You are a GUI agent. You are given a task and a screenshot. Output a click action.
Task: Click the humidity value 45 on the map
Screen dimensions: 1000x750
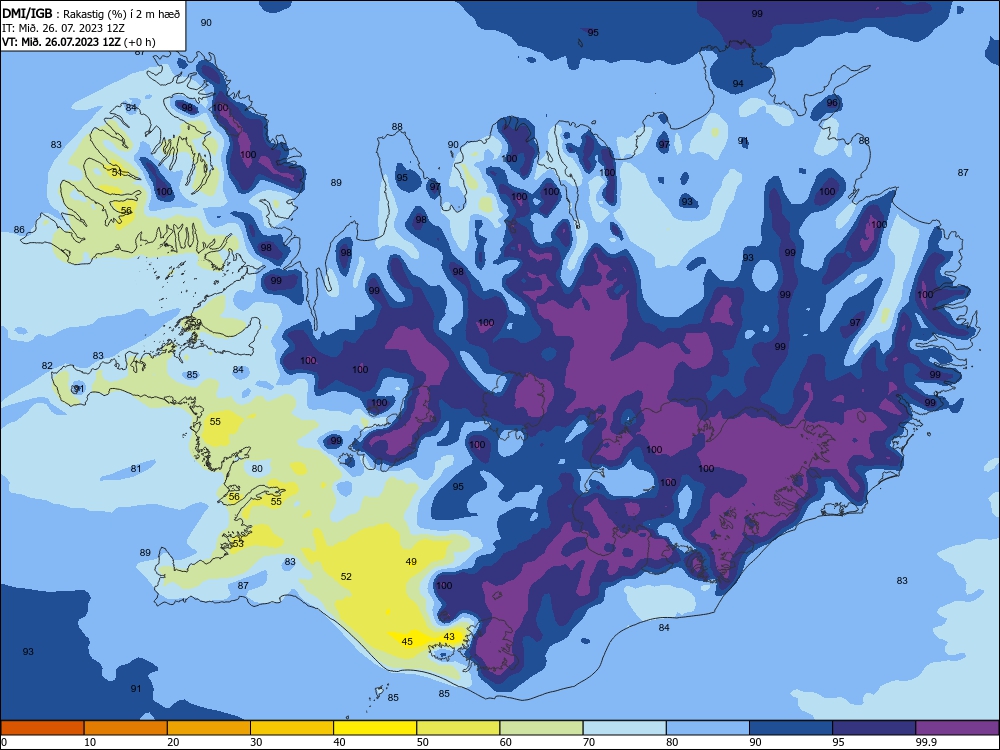(407, 642)
